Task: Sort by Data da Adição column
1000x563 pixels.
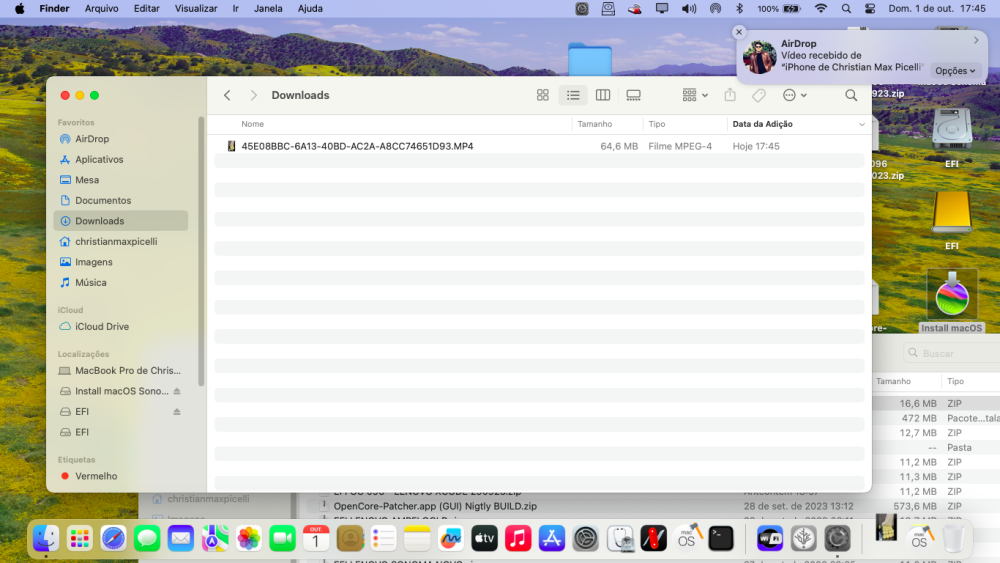Action: [x=763, y=124]
